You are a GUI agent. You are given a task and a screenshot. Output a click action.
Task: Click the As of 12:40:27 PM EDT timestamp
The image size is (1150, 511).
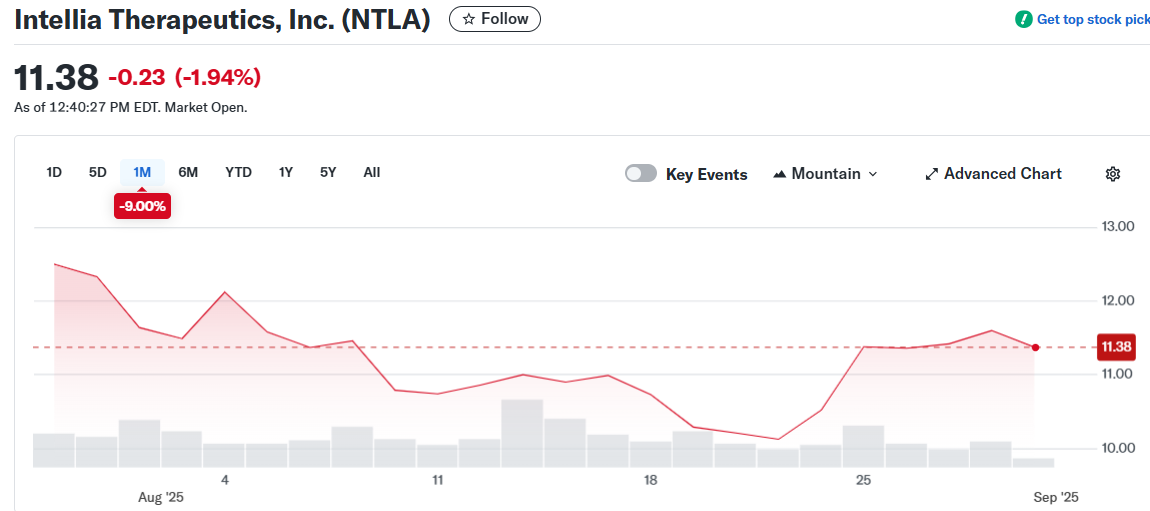click(131, 108)
